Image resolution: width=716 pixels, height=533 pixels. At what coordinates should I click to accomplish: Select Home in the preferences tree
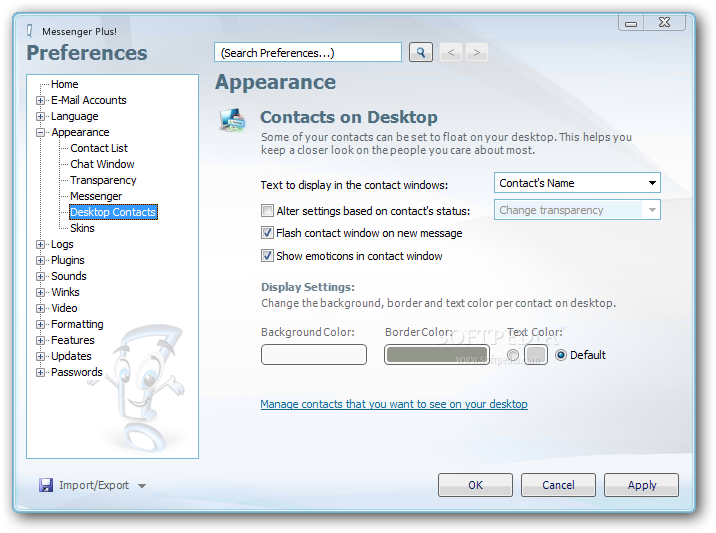[x=64, y=84]
